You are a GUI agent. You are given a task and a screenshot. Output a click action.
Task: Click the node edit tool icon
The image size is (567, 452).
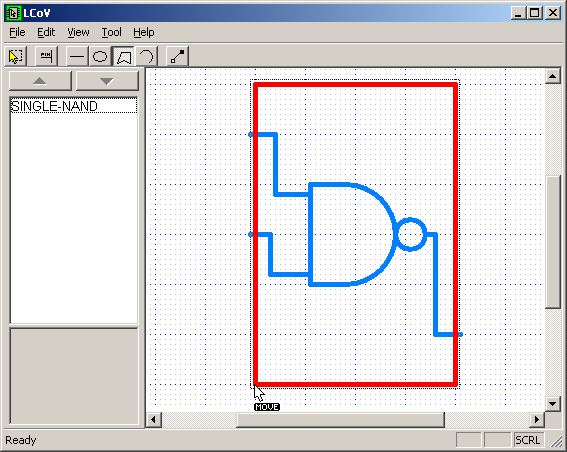coord(178,56)
